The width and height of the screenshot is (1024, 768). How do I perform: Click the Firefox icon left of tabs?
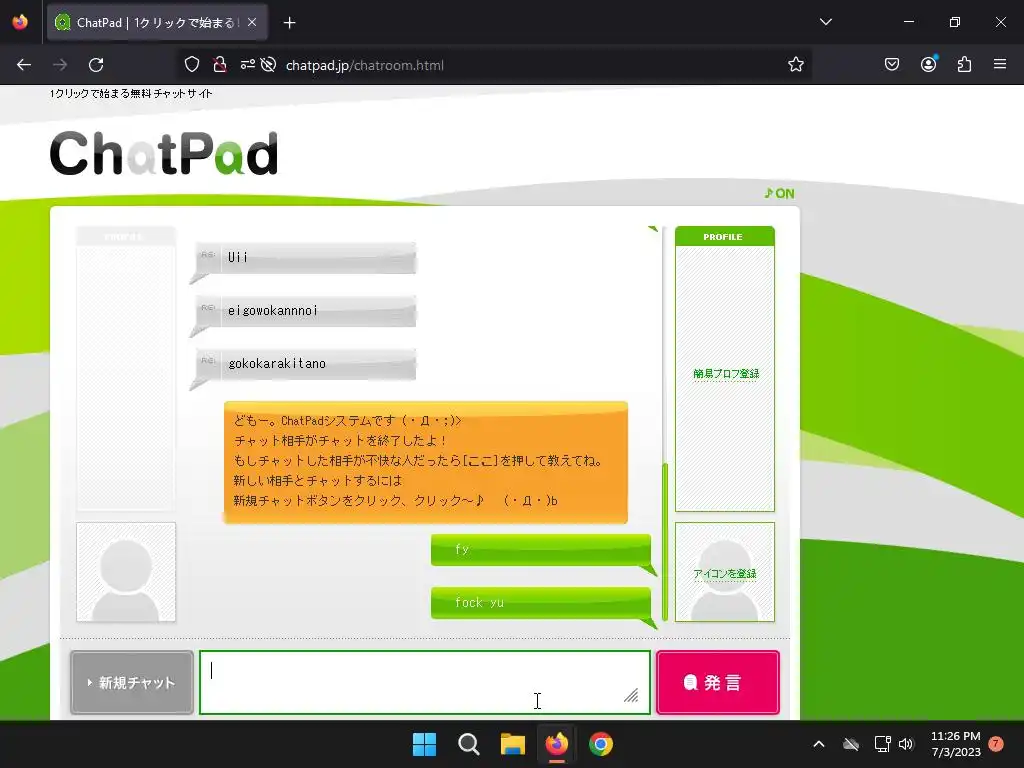click(x=20, y=22)
